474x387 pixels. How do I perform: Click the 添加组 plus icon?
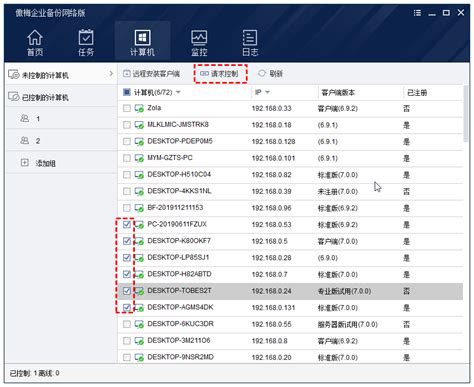(x=25, y=163)
